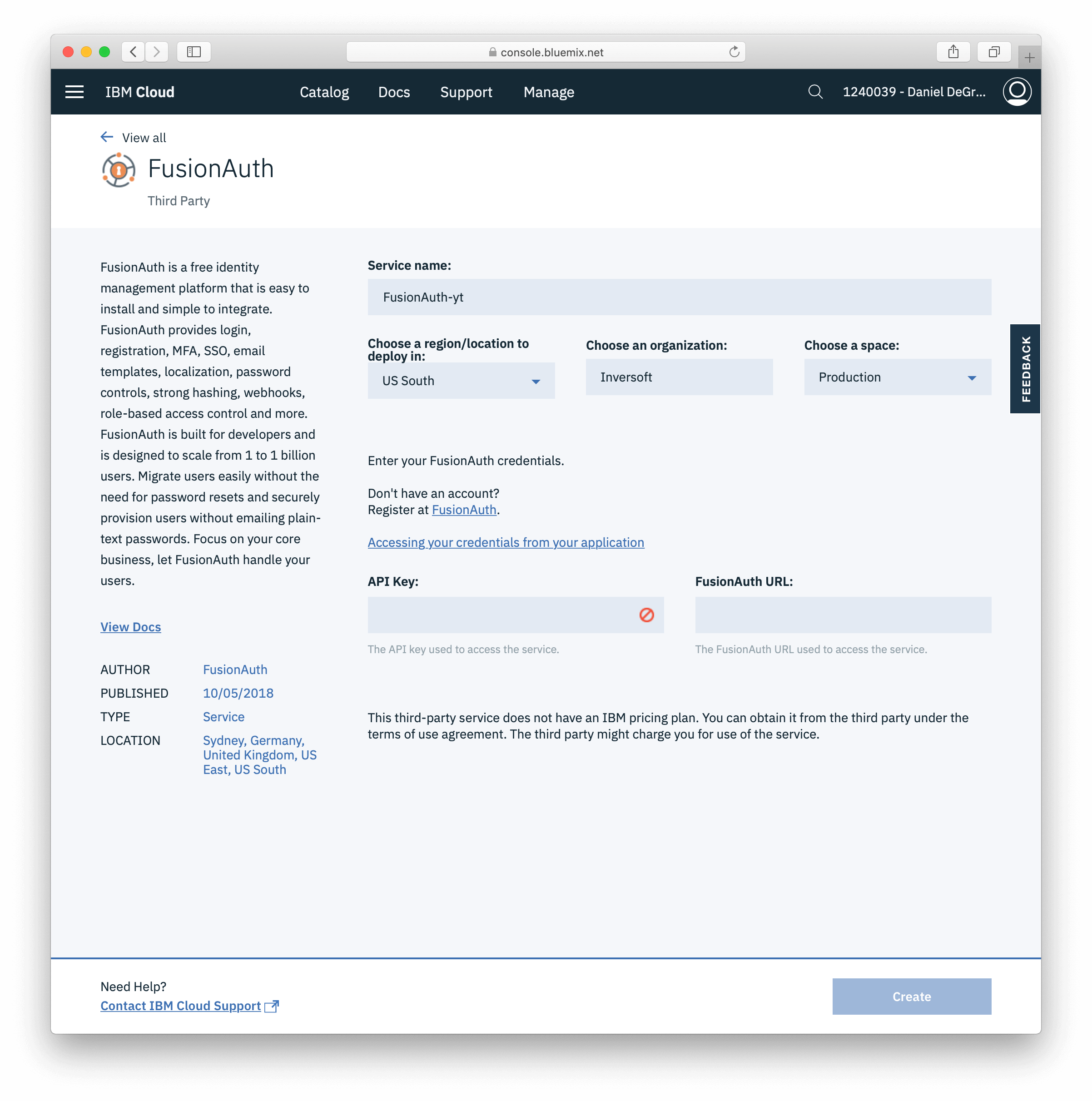Viewport: 1092px width, 1101px height.
Task: Open a new tab with the plus button
Action: (x=1029, y=58)
